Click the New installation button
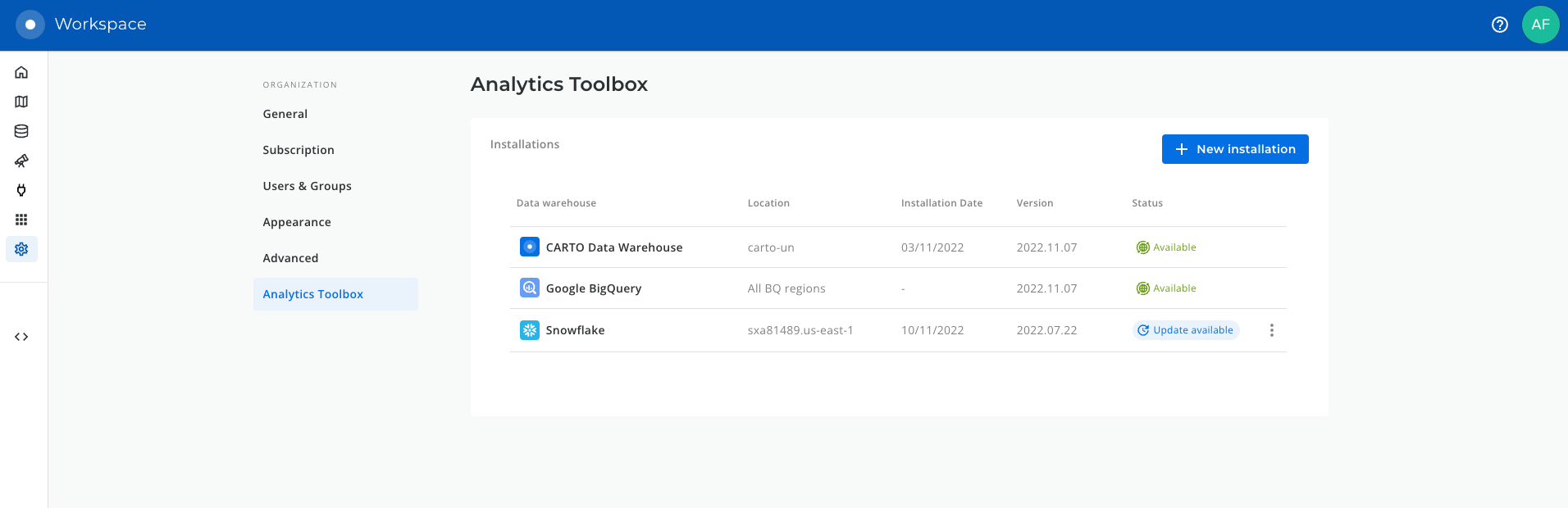 [x=1234, y=149]
